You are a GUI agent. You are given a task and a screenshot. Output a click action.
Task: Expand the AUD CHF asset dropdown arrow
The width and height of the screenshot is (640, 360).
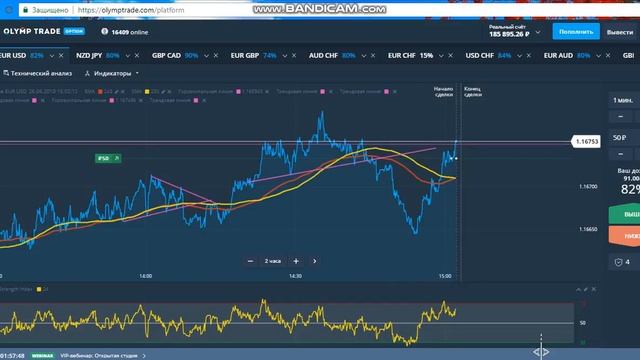[x=363, y=56]
